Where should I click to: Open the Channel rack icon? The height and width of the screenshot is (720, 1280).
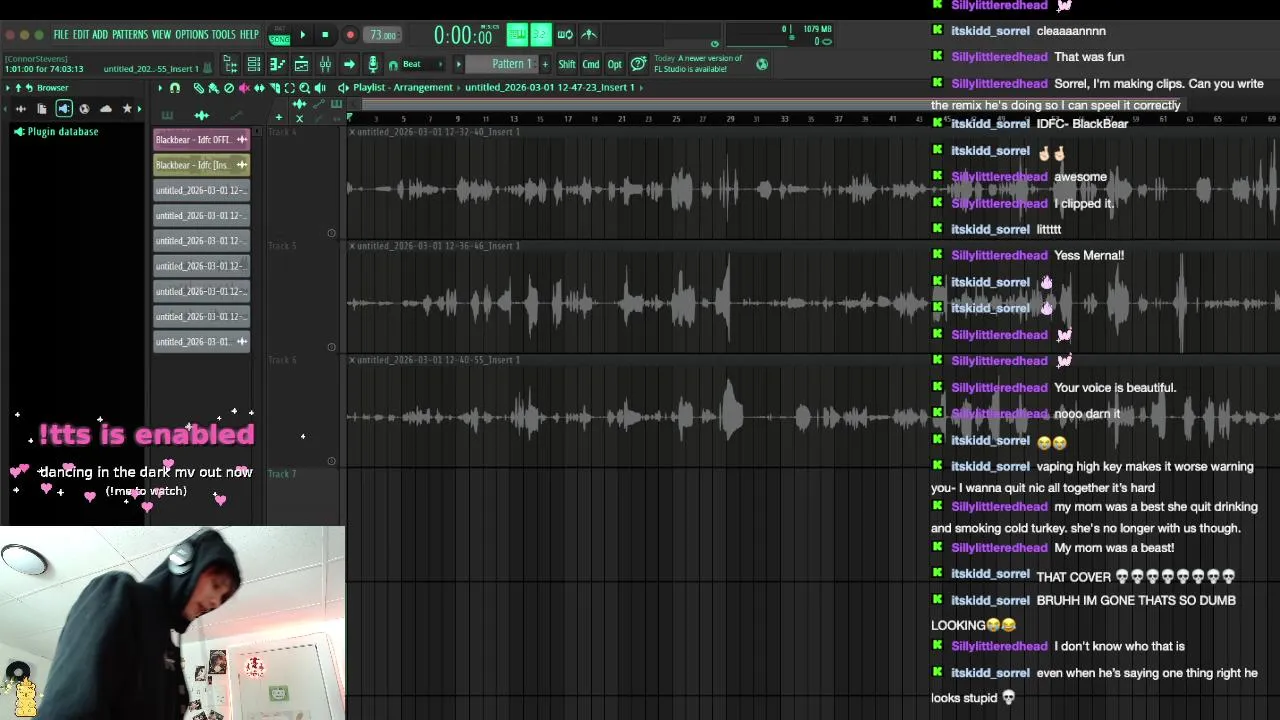254,65
